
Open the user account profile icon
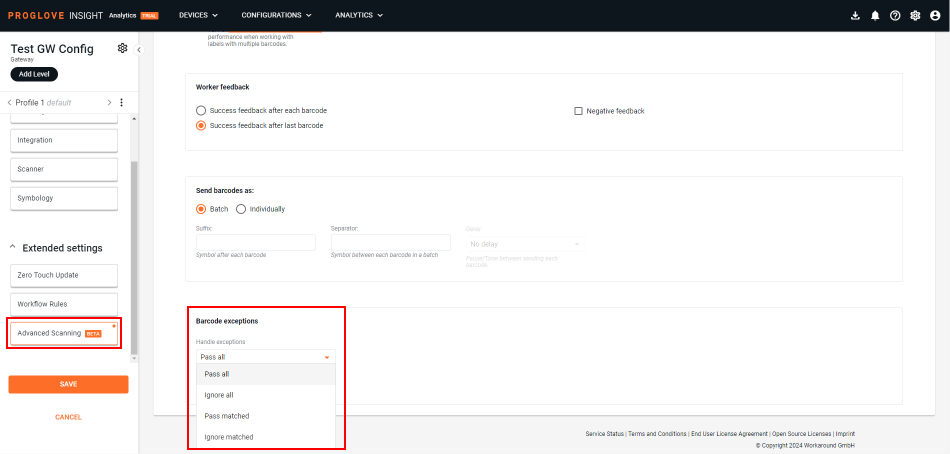(x=935, y=16)
